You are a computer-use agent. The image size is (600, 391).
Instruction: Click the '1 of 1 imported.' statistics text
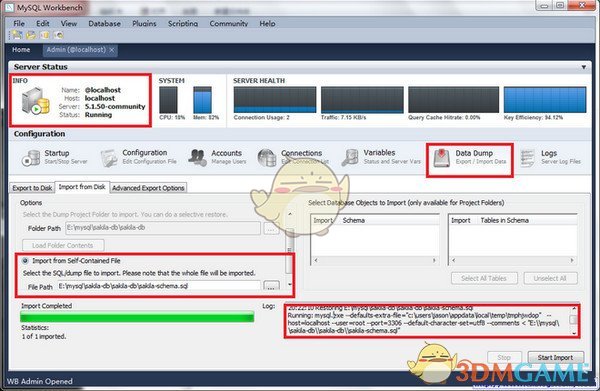pyautogui.click(x=44, y=337)
